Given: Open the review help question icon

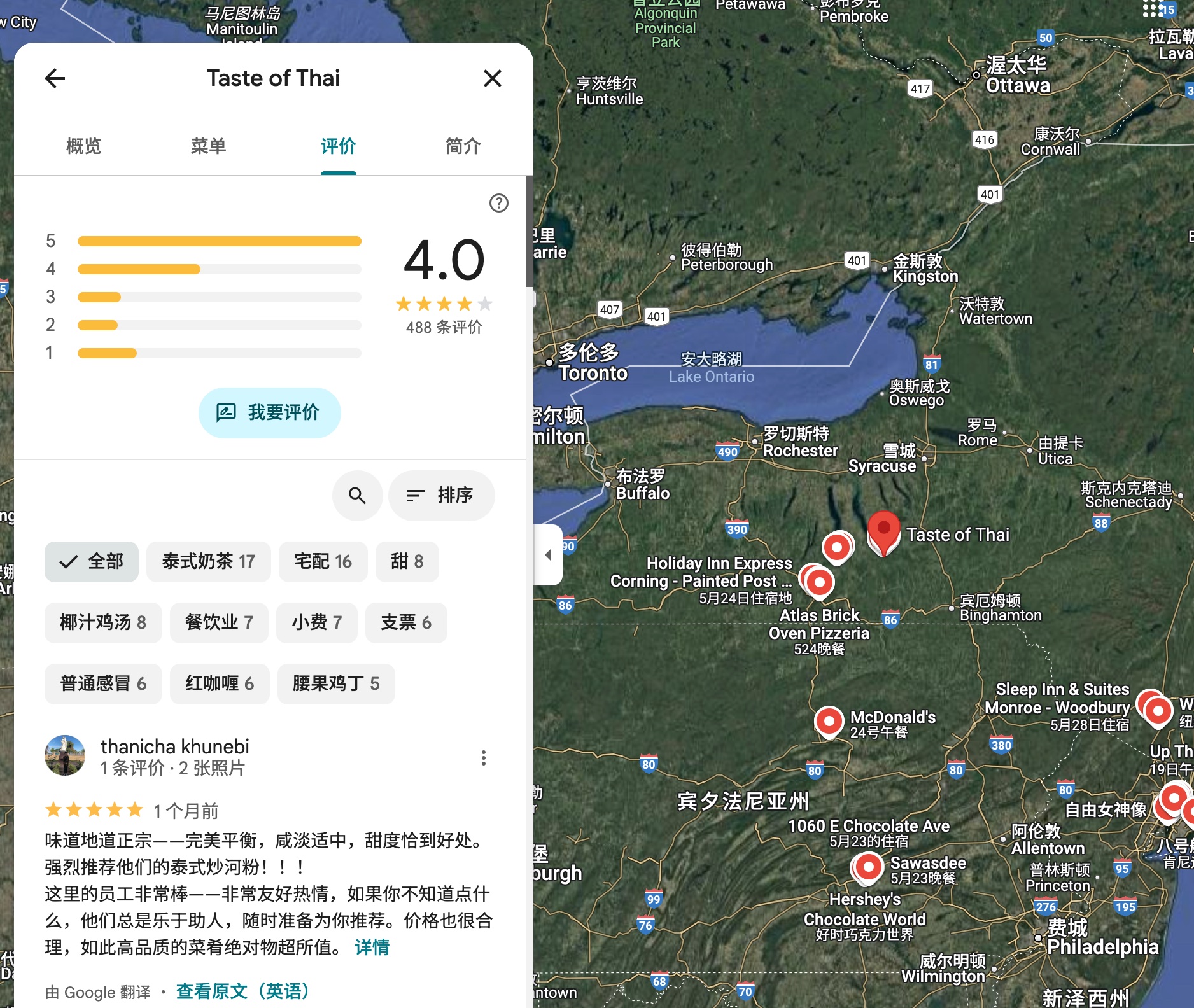Looking at the screenshot, I should (498, 203).
